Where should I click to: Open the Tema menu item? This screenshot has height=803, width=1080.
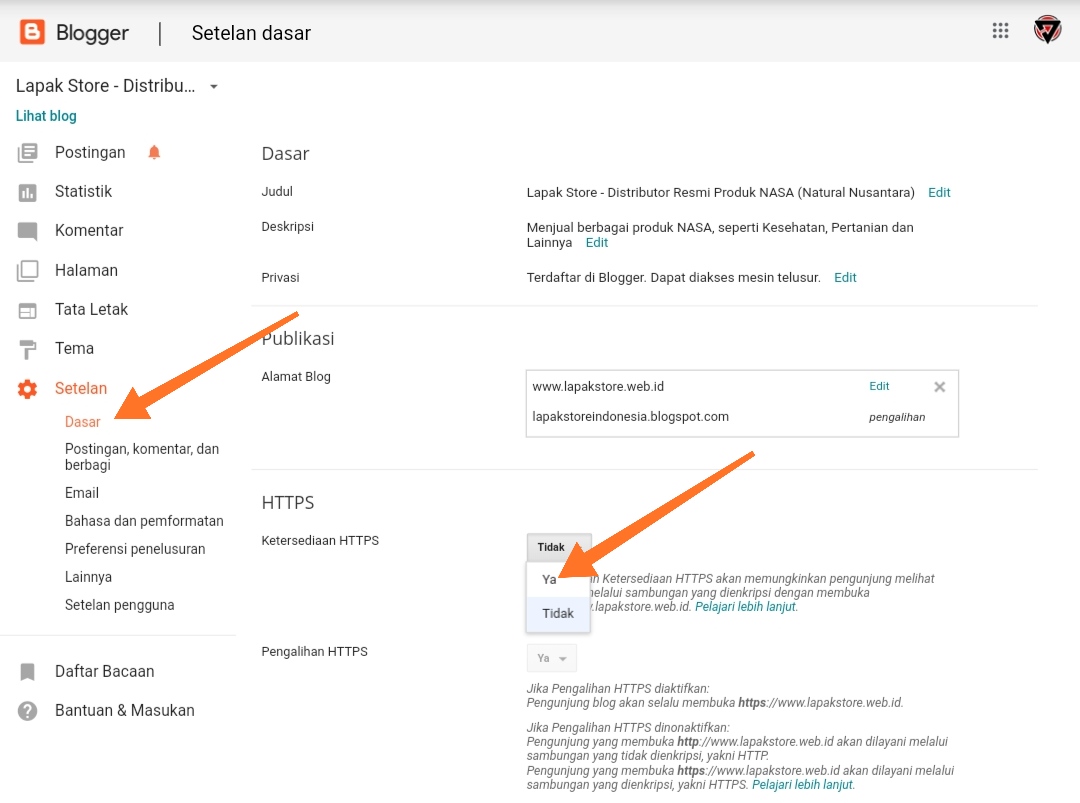coord(74,348)
